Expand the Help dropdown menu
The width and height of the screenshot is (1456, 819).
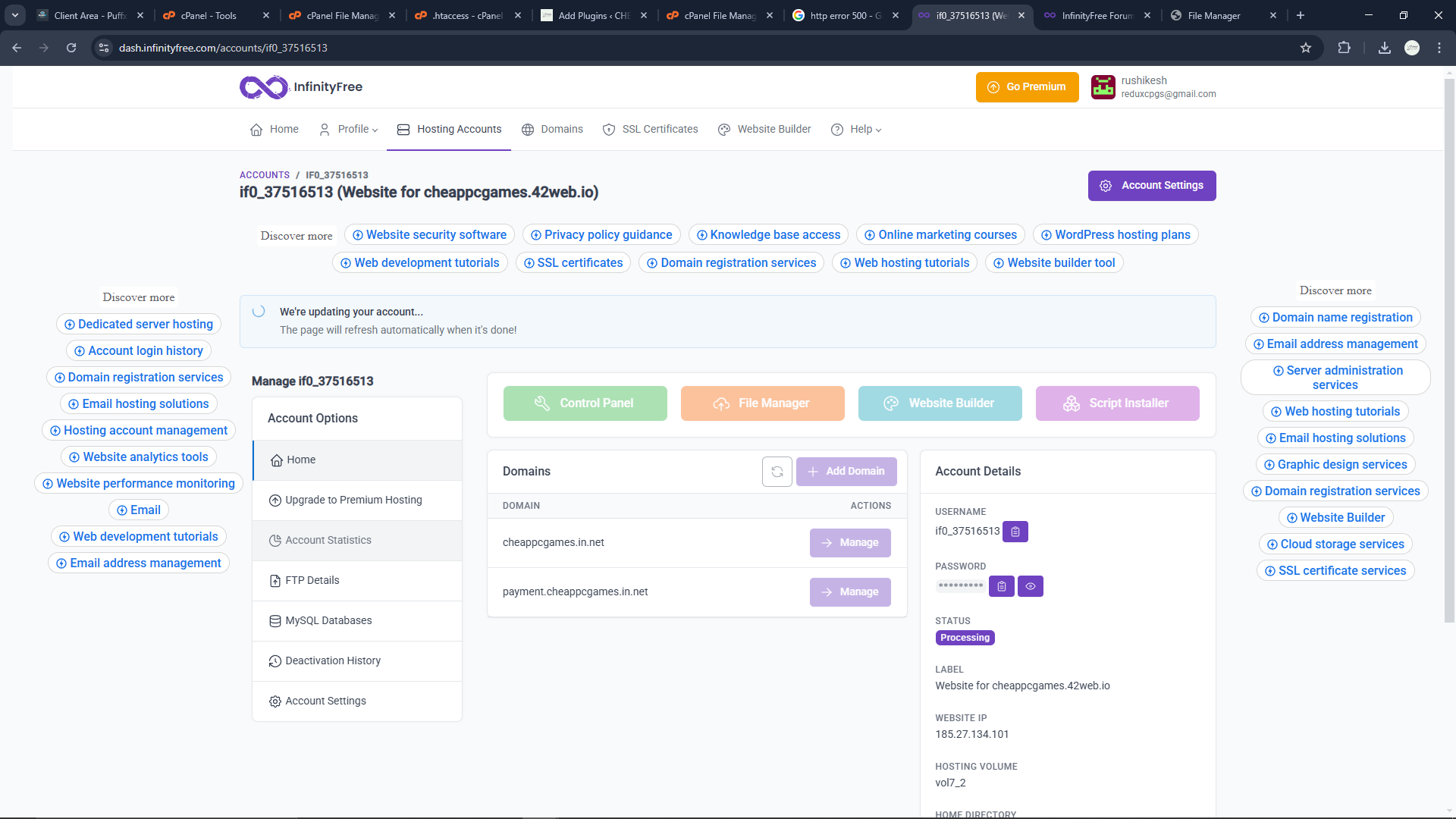[x=857, y=130]
